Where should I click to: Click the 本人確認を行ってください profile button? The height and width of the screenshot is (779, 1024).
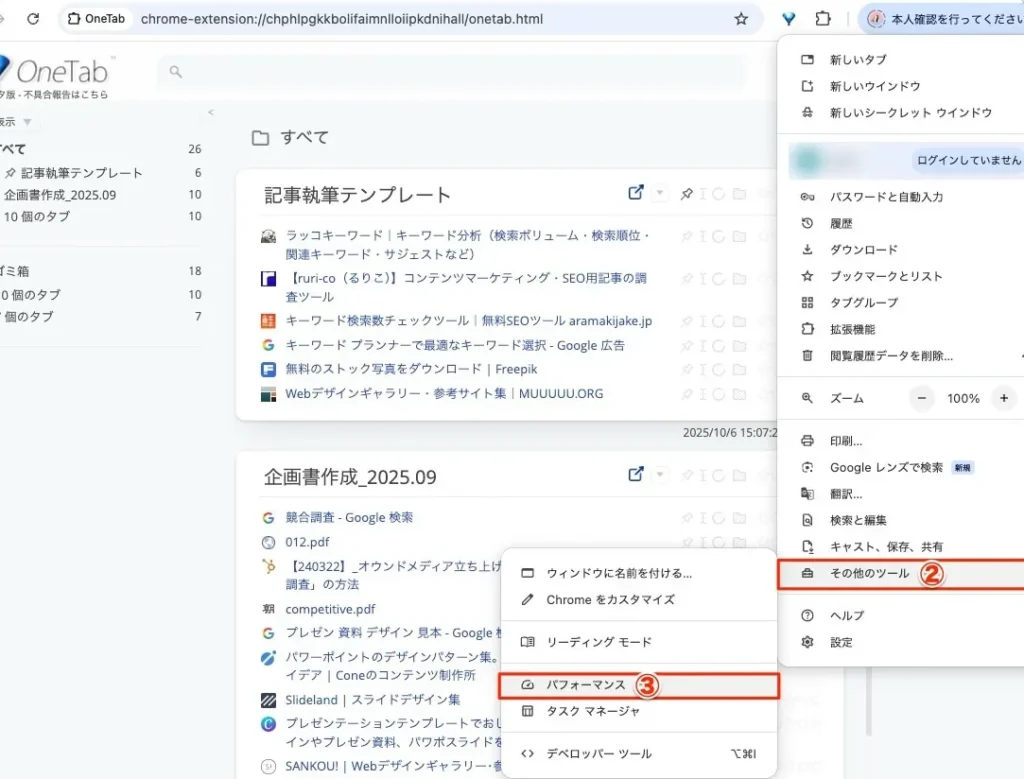click(x=944, y=19)
